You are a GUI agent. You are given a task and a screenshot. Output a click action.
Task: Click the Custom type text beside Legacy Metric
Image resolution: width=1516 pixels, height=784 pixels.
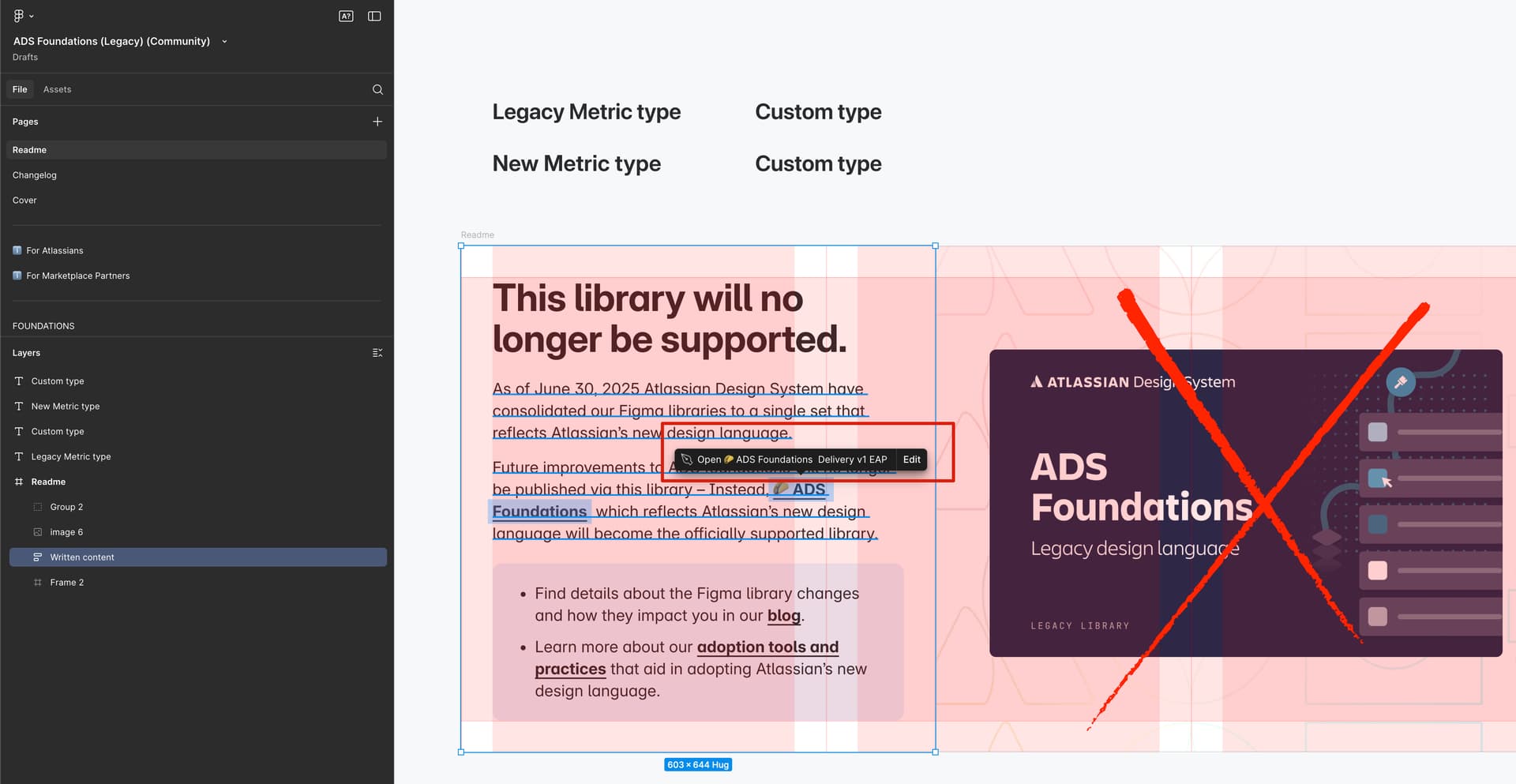818,112
